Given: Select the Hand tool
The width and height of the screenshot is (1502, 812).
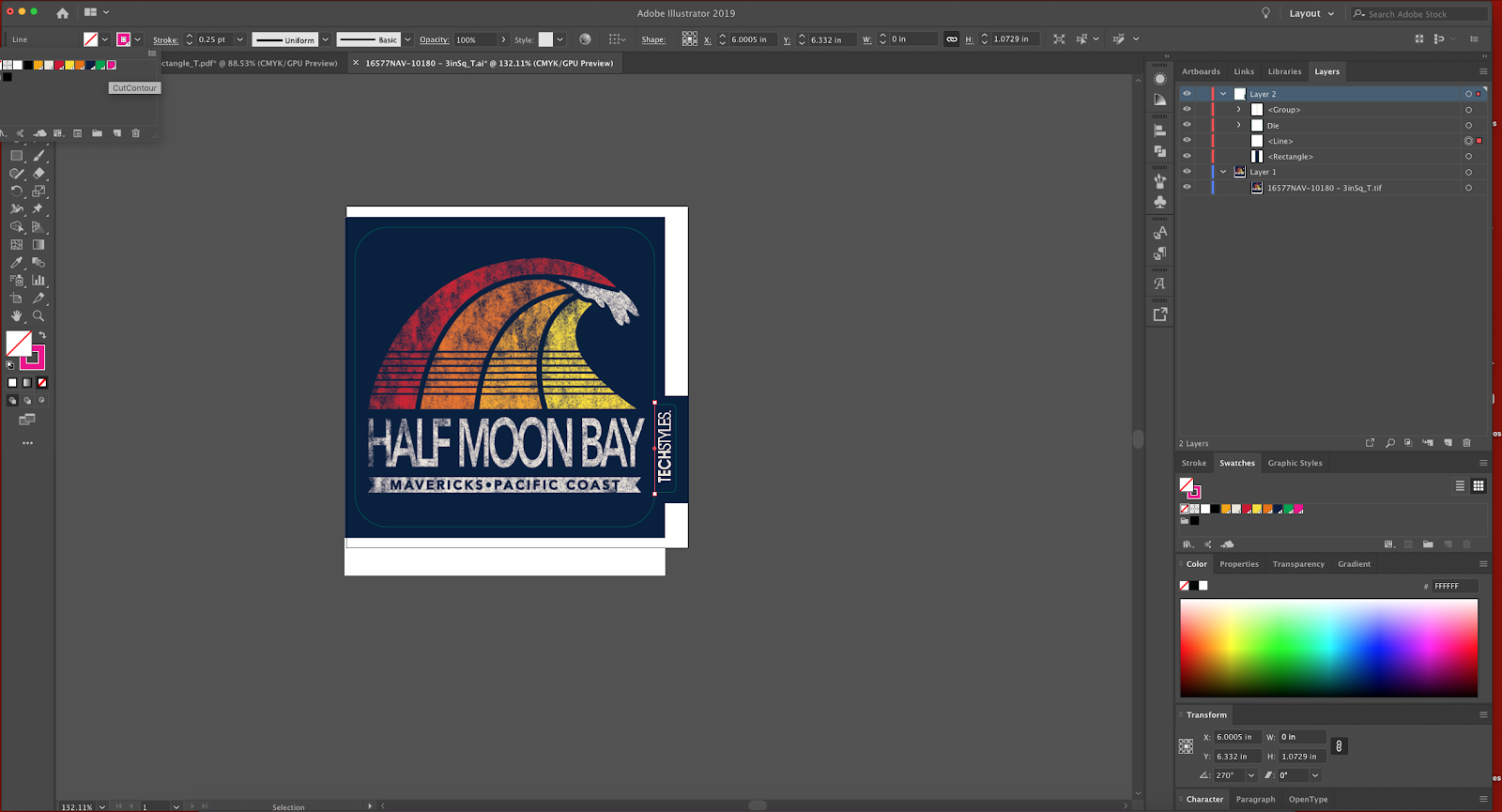Looking at the screenshot, I should [17, 316].
